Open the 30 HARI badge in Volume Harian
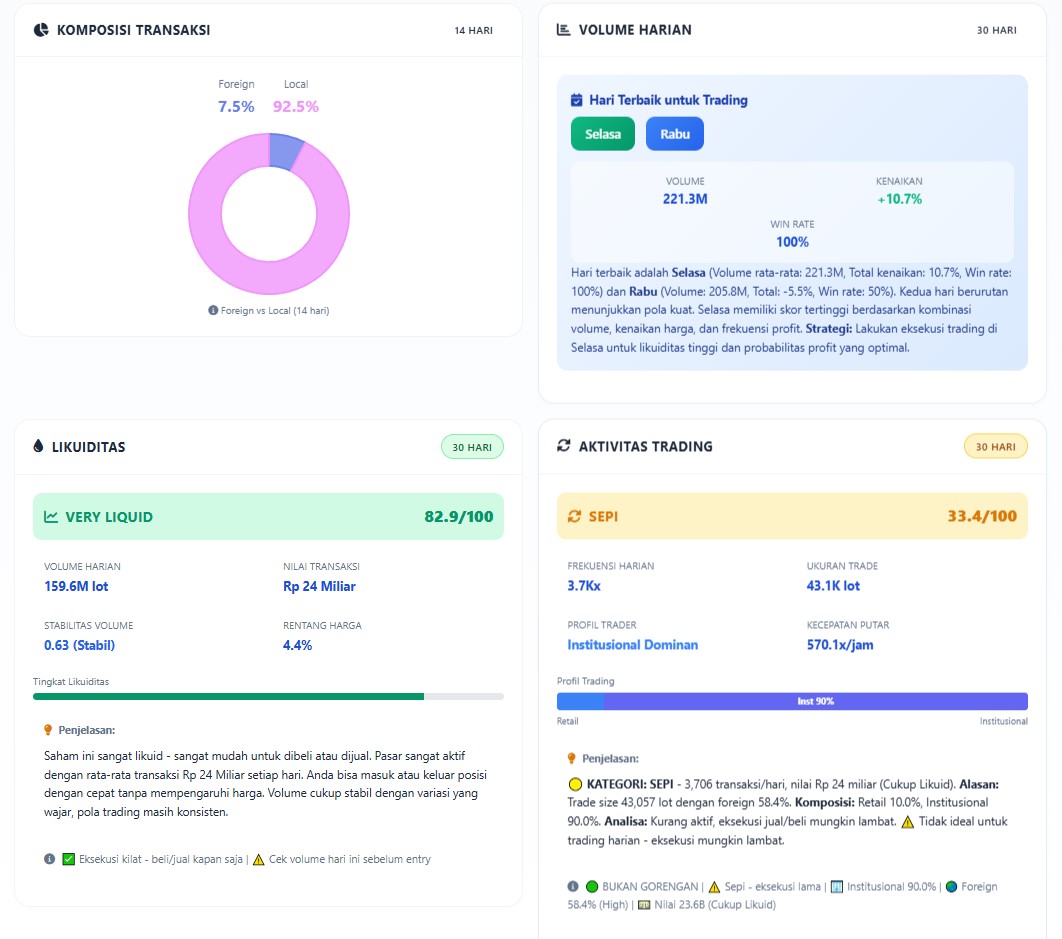The height and width of the screenshot is (939, 1062). (x=996, y=30)
